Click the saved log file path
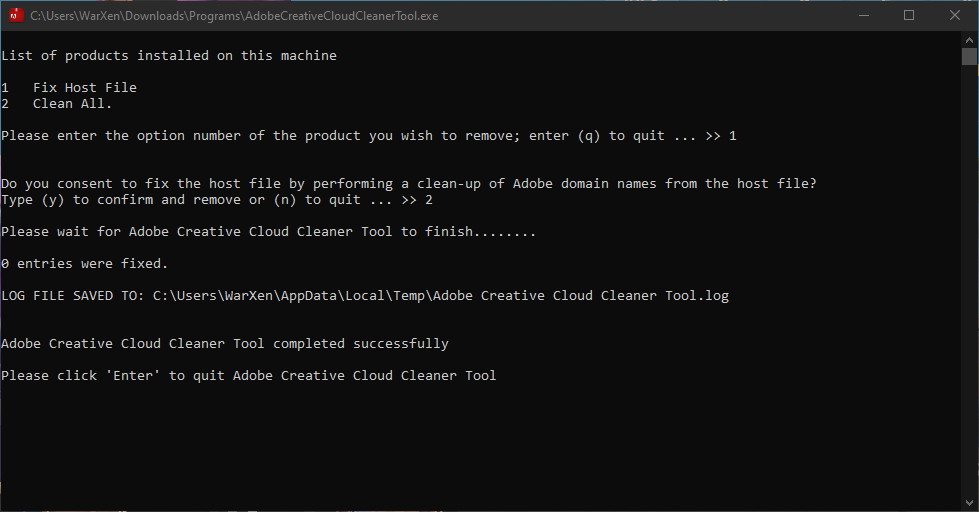This screenshot has width=979, height=512. pyautogui.click(x=440, y=296)
